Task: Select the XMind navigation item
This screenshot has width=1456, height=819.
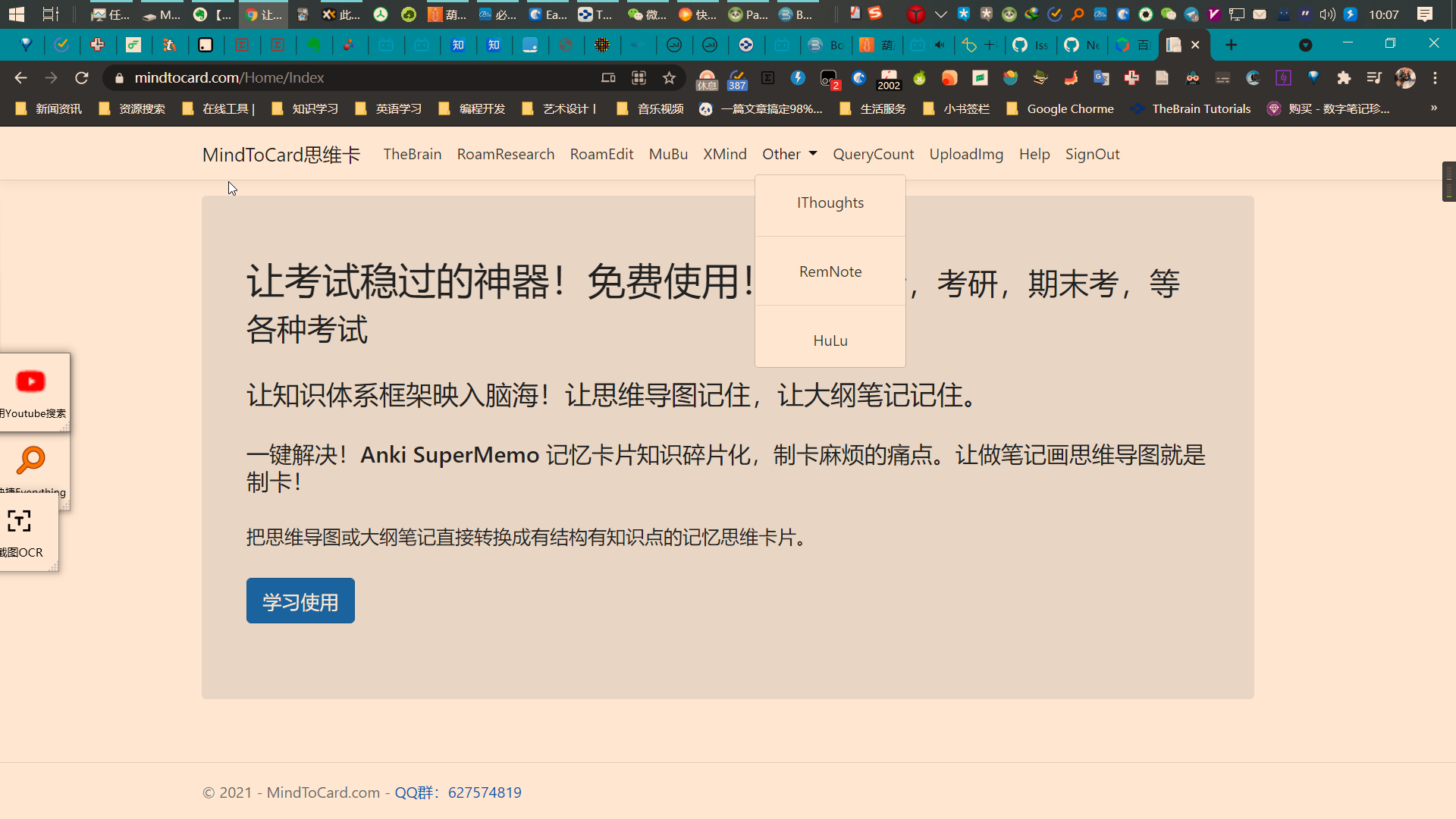Action: 724,154
